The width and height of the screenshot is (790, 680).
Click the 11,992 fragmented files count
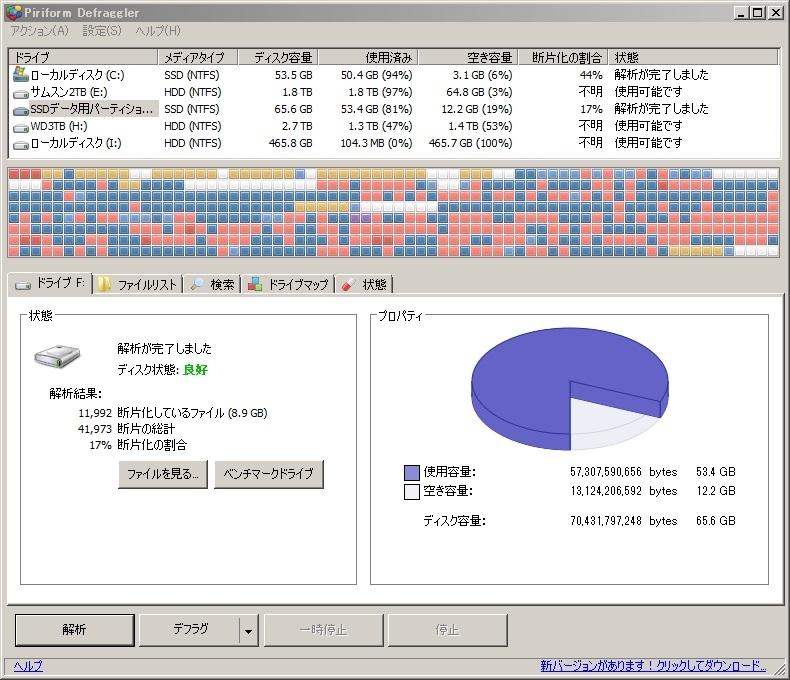coord(95,414)
